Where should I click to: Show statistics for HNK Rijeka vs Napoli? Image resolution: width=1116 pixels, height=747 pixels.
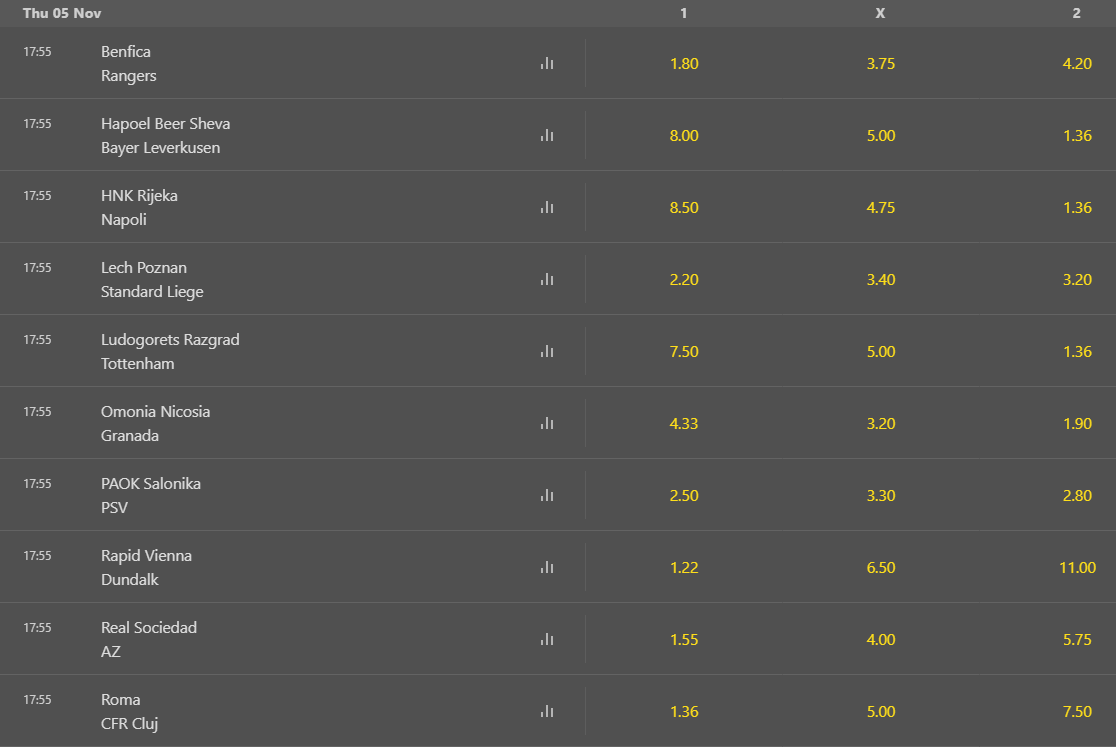pyautogui.click(x=547, y=207)
